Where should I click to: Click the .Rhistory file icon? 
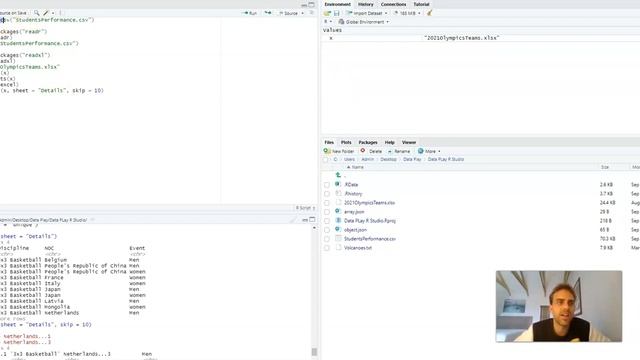click(x=338, y=193)
